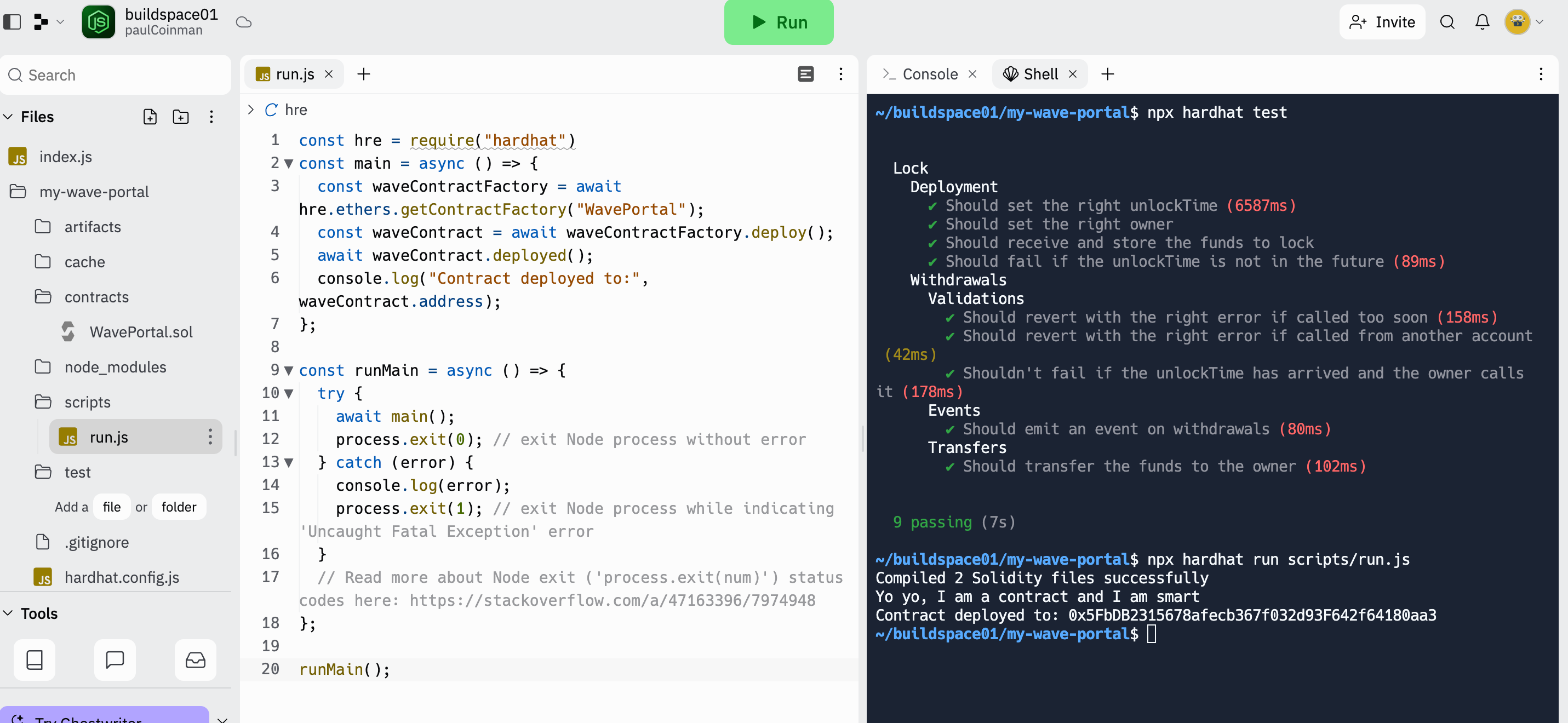
Task: Click the cloud sync status icon
Action: pos(244,22)
